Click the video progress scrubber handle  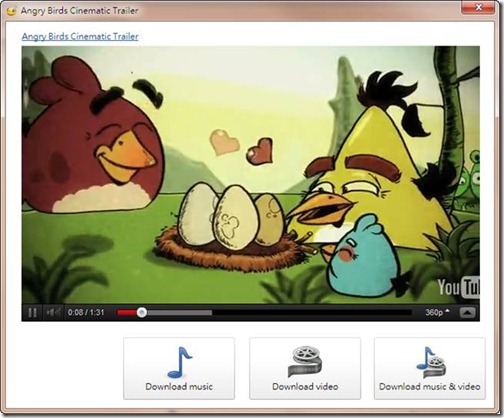pos(142,312)
